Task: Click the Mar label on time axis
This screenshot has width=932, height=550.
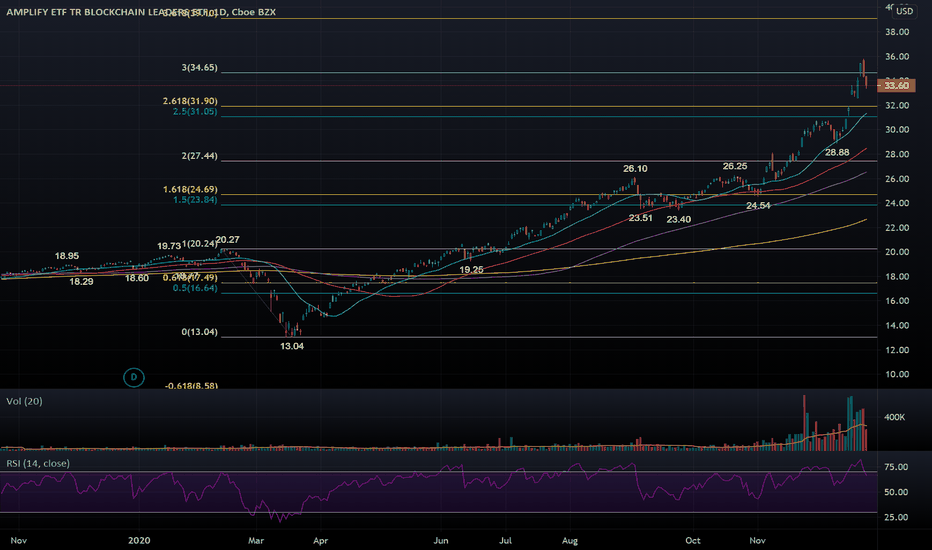Action: pyautogui.click(x=256, y=540)
